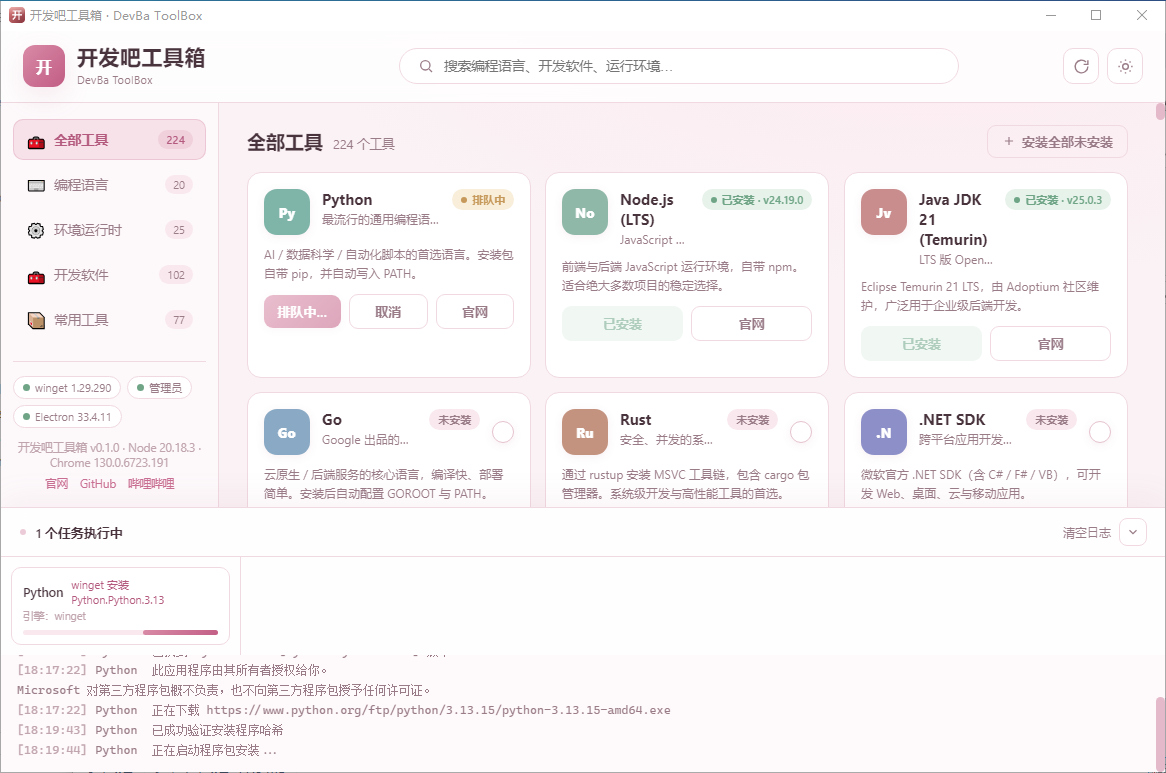Click the search magnifier icon
This screenshot has height=773, width=1166.
point(426,66)
